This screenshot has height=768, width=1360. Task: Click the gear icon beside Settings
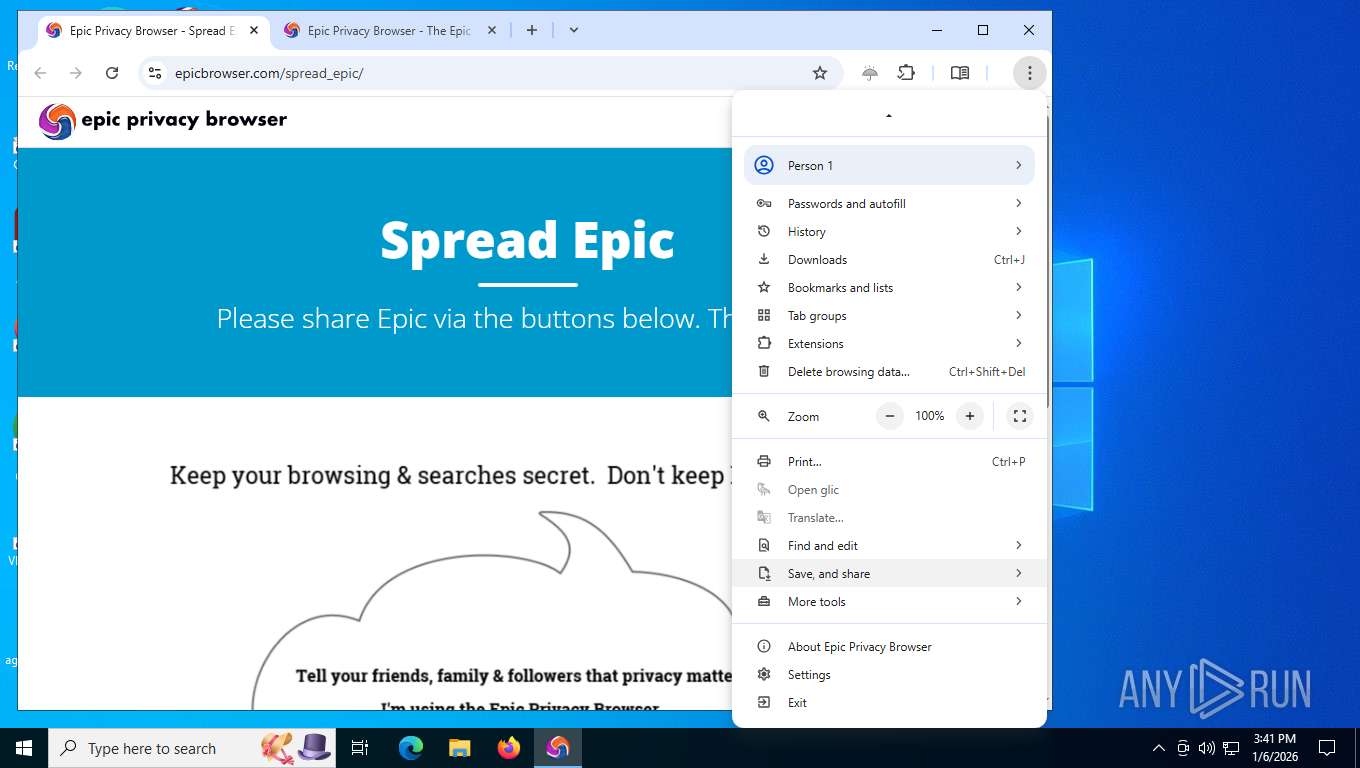(764, 674)
